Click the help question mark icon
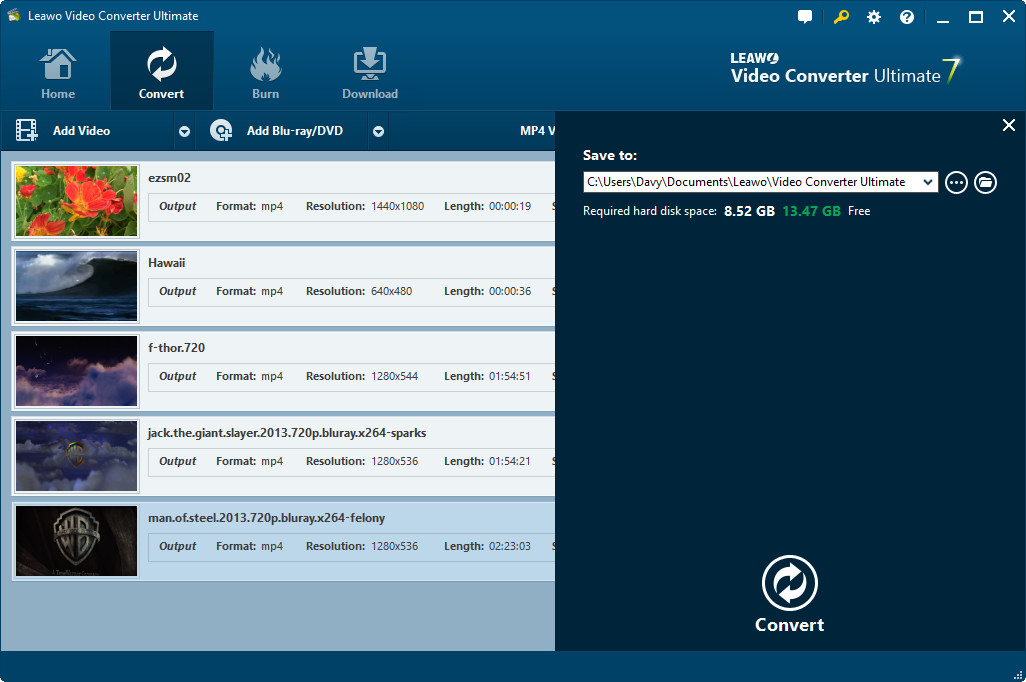Viewport: 1026px width, 682px height. click(907, 17)
